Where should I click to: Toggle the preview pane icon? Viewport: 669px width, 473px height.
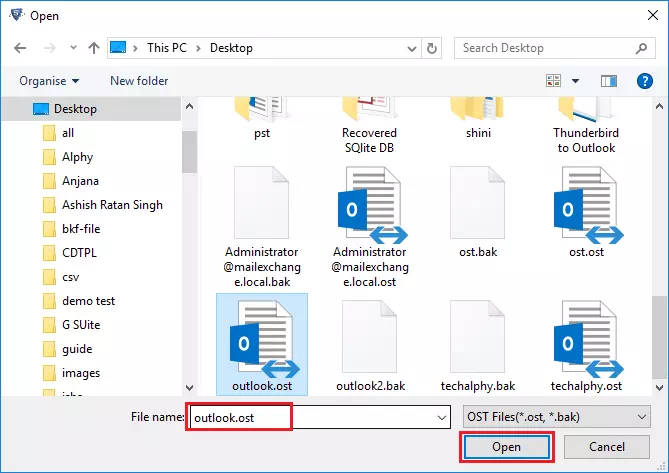pos(608,81)
